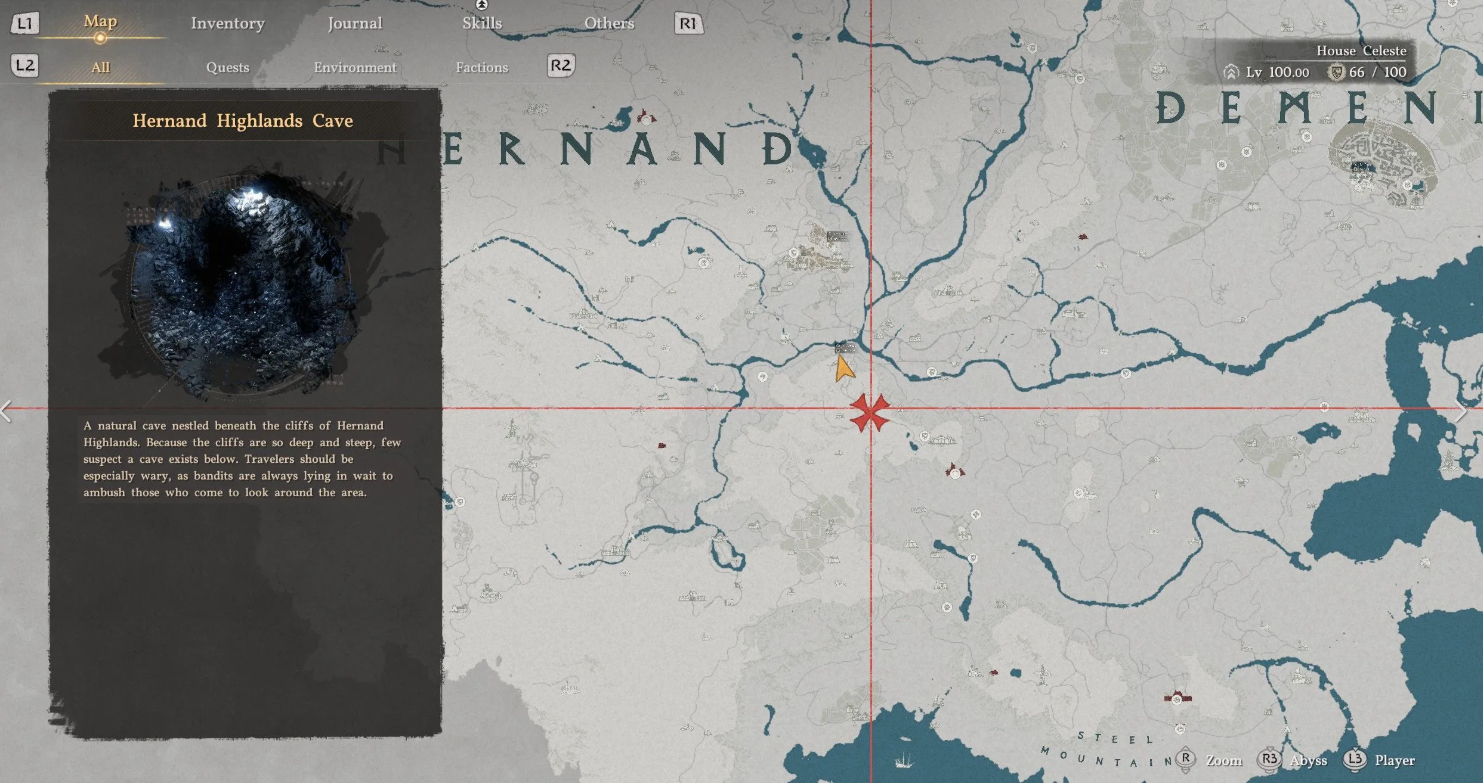Click the shield emblem beside 66 / 100

click(1335, 72)
